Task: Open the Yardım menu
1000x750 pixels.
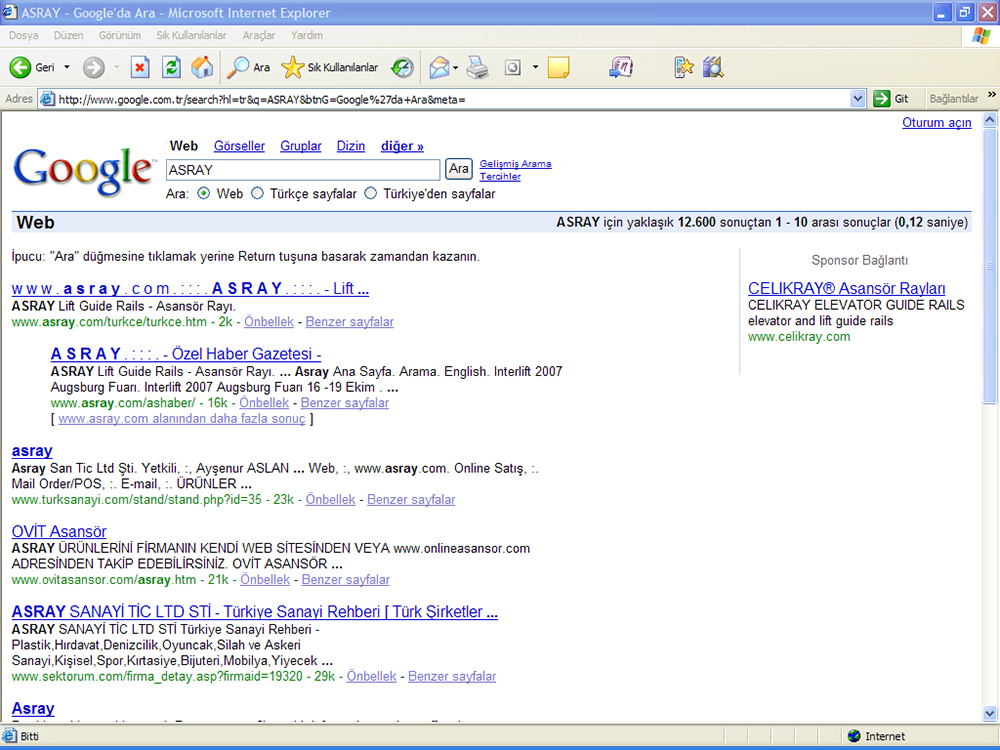Action: point(307,35)
